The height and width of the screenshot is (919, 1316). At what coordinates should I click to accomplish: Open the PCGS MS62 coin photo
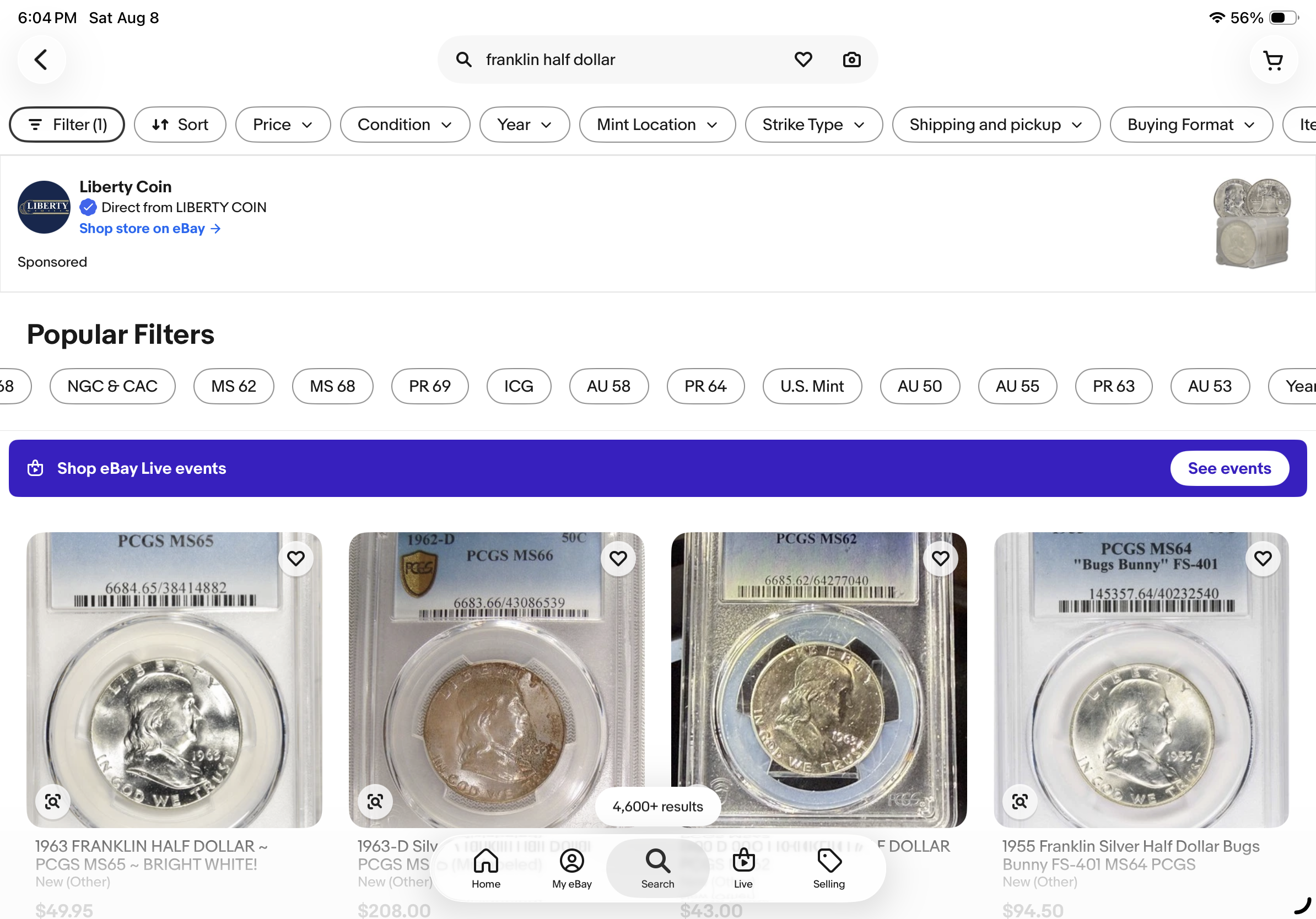(818, 679)
